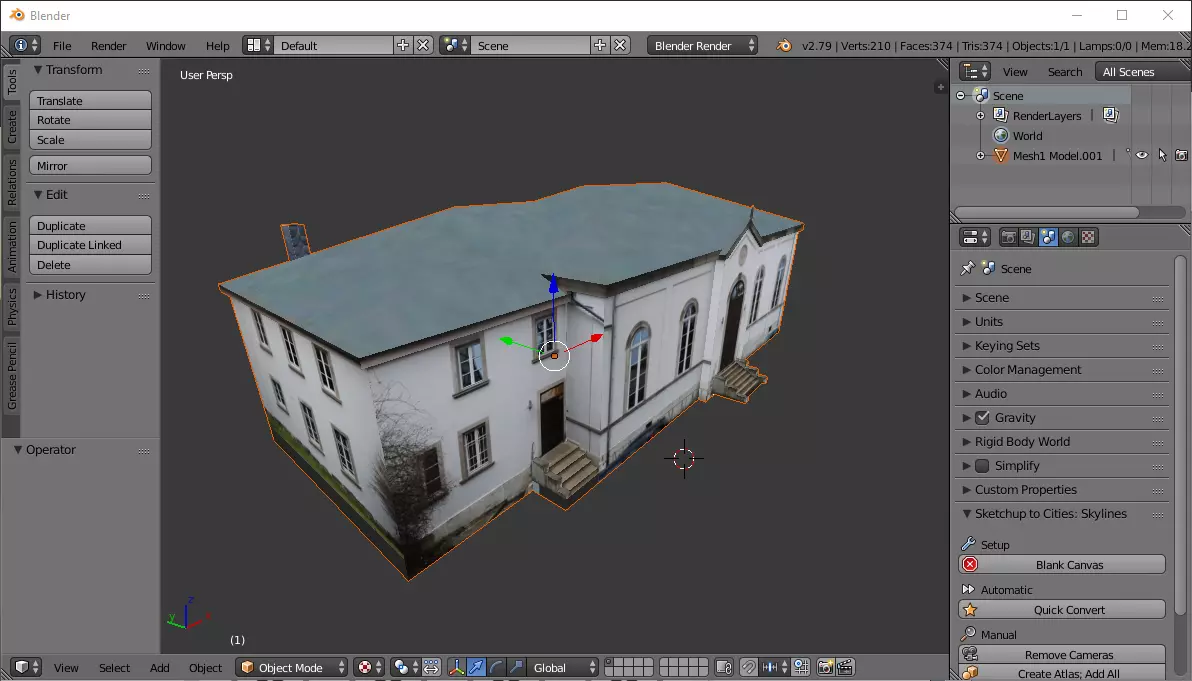Uncheck the Gravity checkbox

(x=982, y=418)
